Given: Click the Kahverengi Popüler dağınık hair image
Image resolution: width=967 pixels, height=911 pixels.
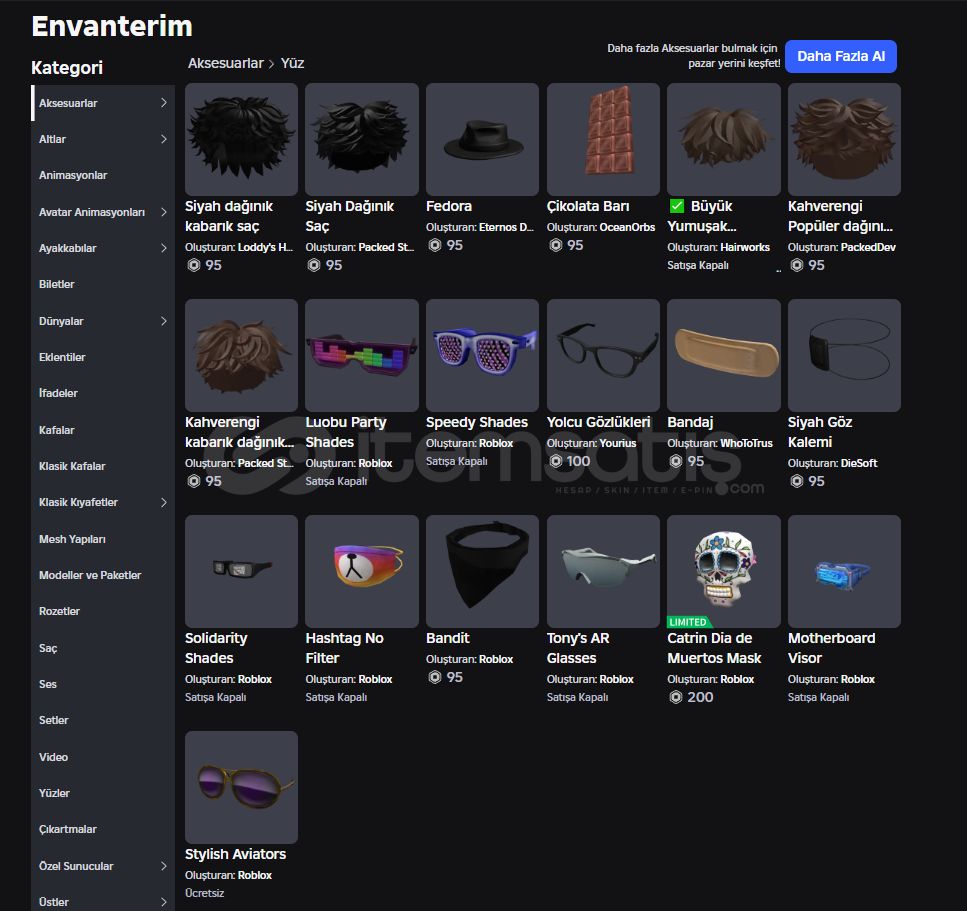Looking at the screenshot, I should (844, 139).
